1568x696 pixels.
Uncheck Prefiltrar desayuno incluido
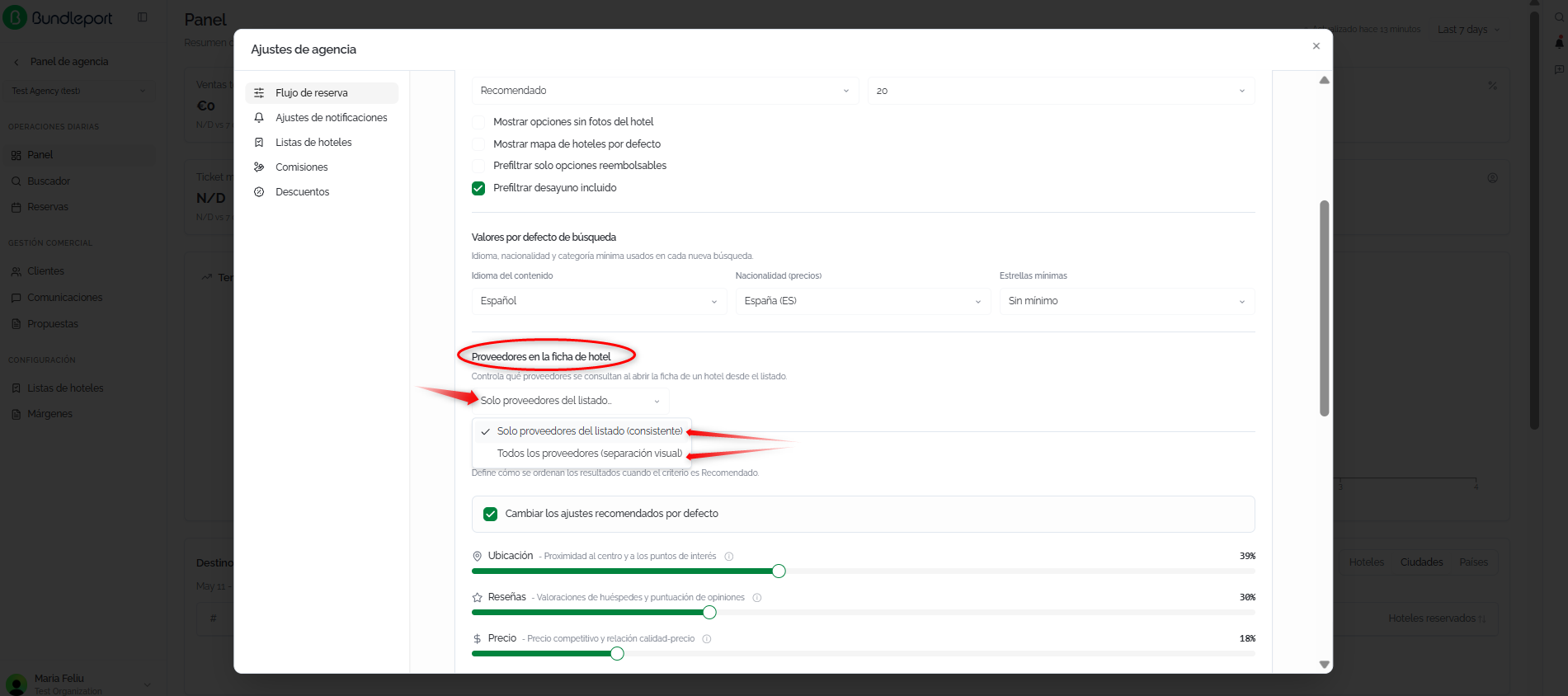478,188
